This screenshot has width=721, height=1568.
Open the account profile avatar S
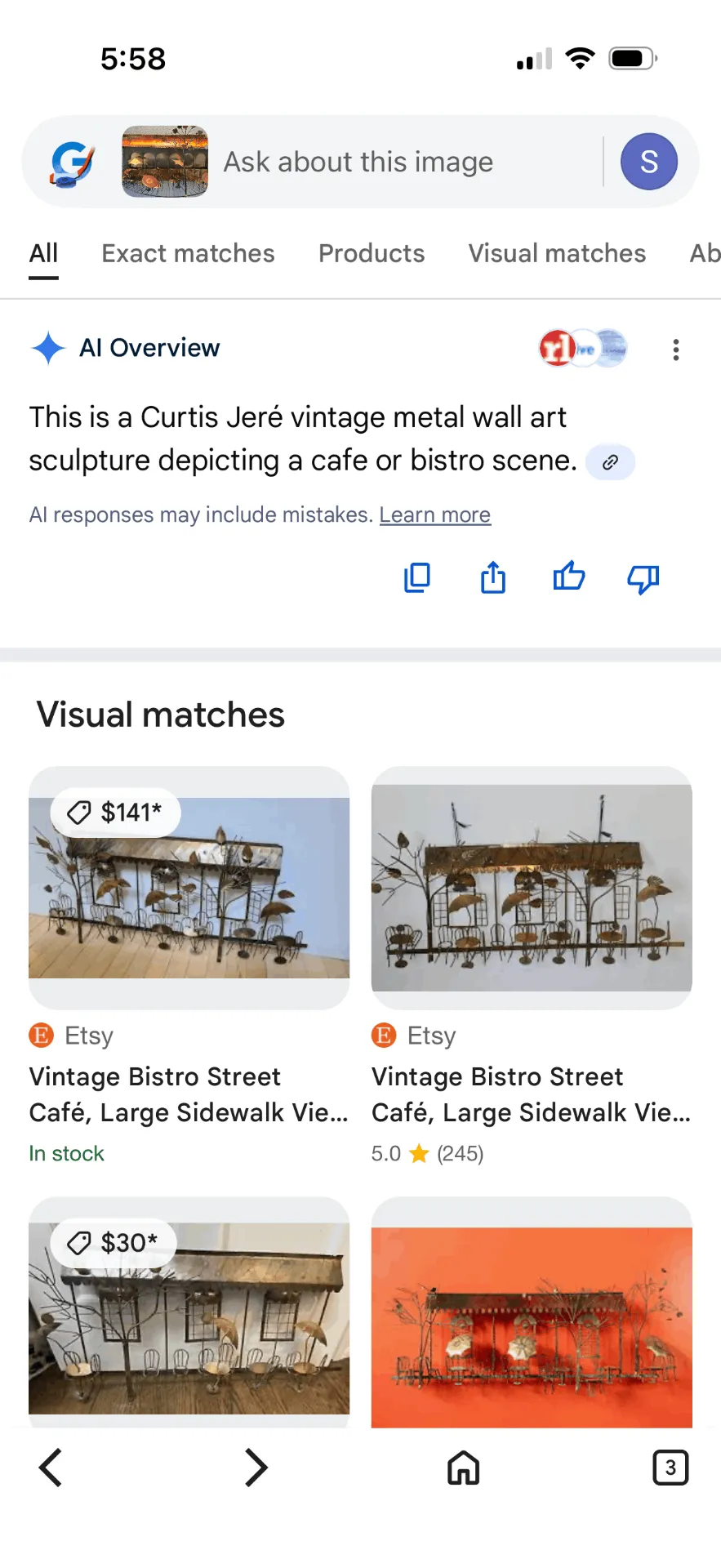pyautogui.click(x=649, y=162)
